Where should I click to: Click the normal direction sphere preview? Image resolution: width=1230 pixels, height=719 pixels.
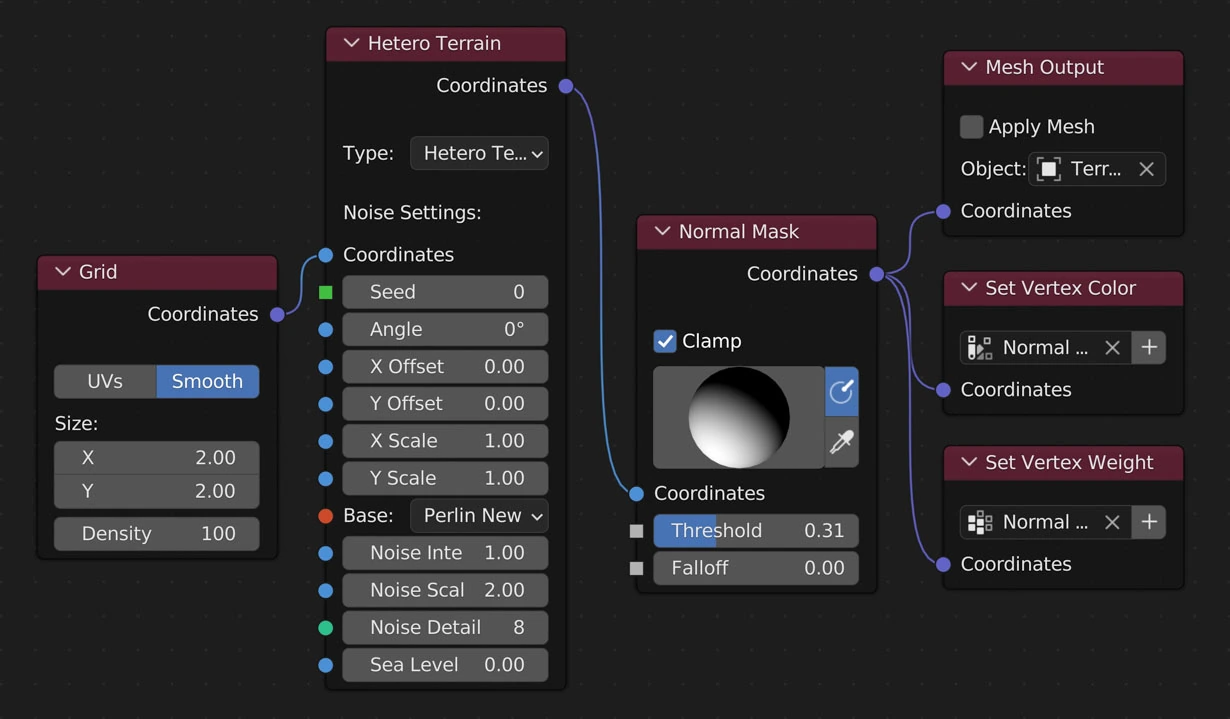[739, 417]
